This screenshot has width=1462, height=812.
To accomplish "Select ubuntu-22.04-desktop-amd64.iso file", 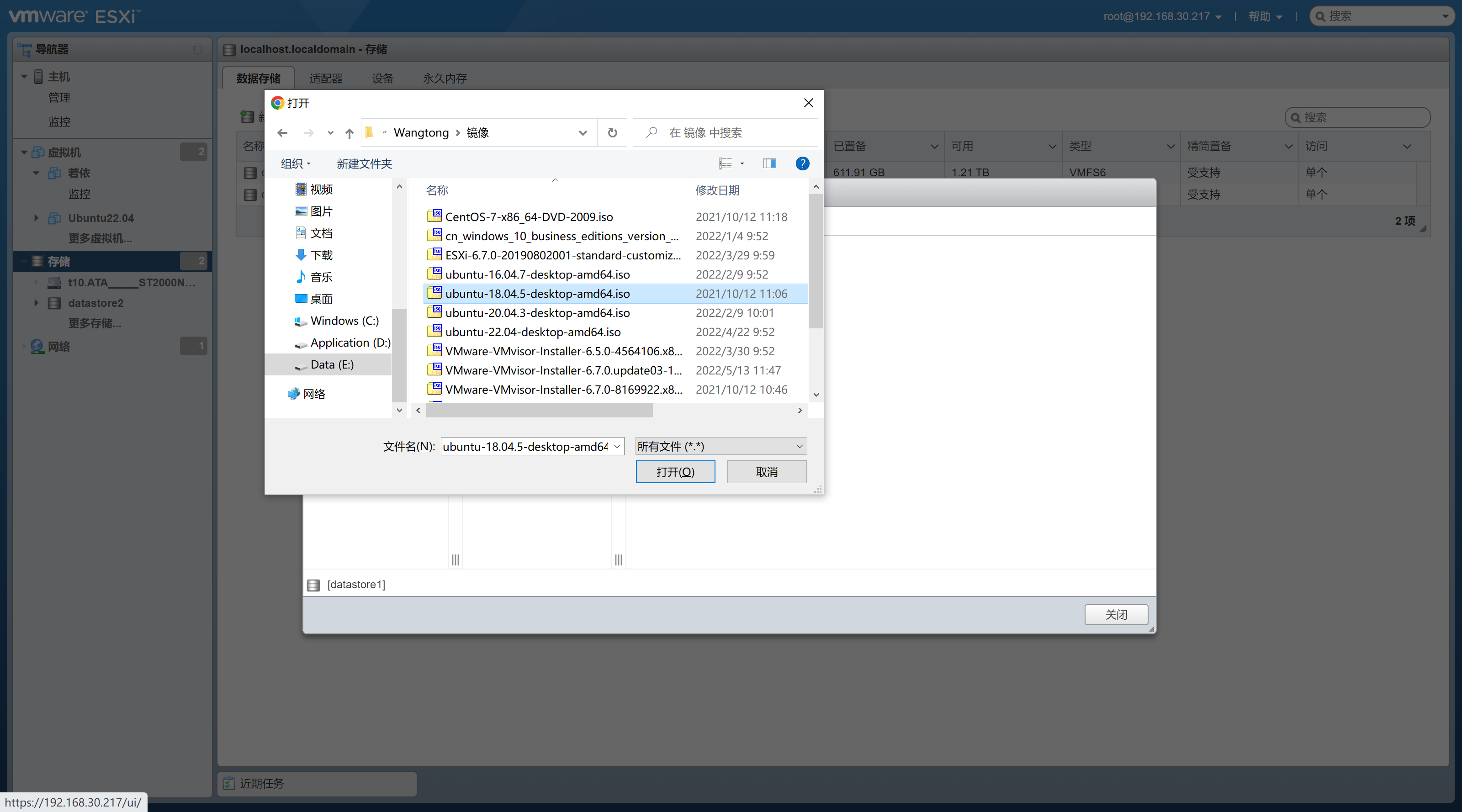I will 532,332.
